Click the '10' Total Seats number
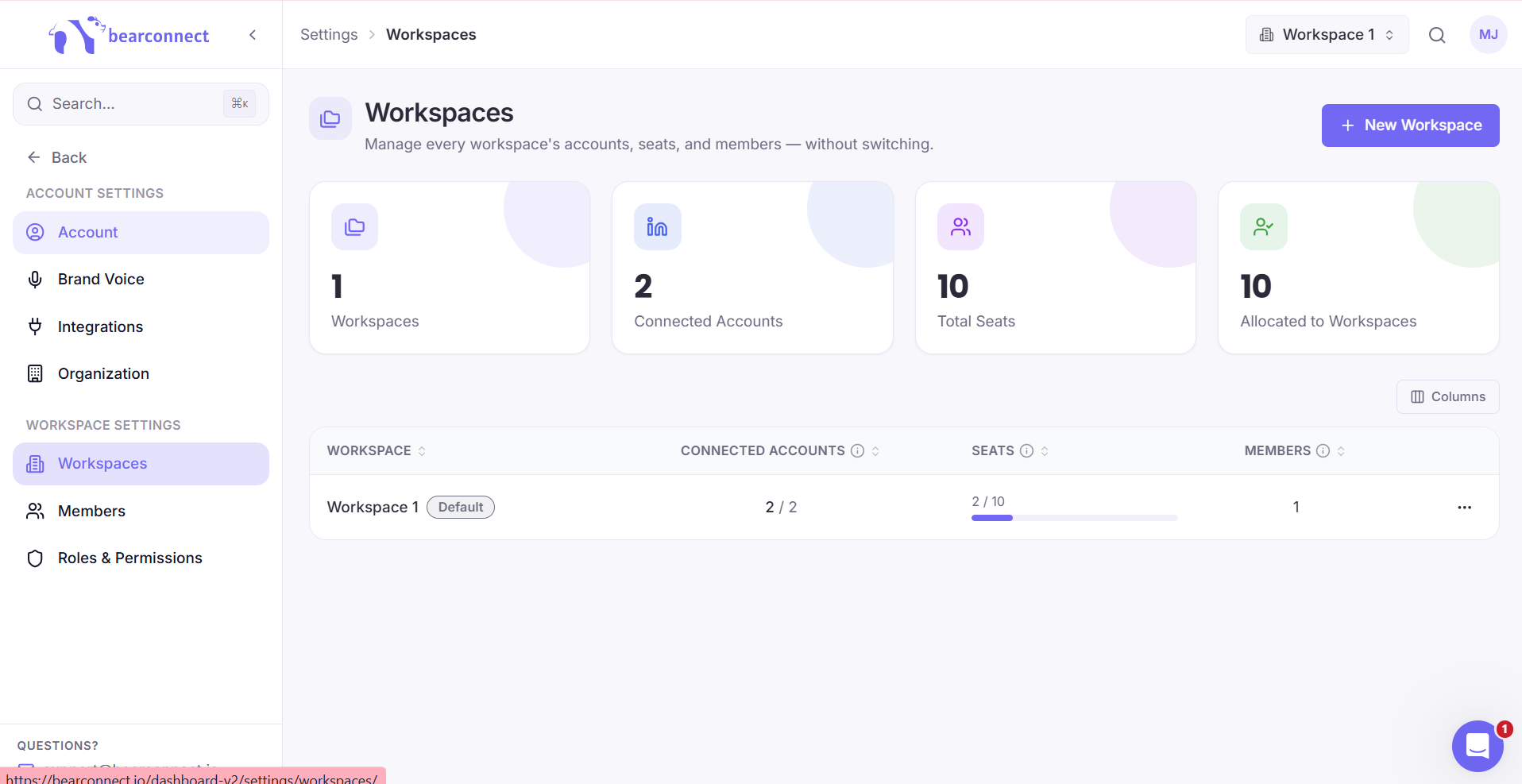The height and width of the screenshot is (784, 1522). coord(953,287)
